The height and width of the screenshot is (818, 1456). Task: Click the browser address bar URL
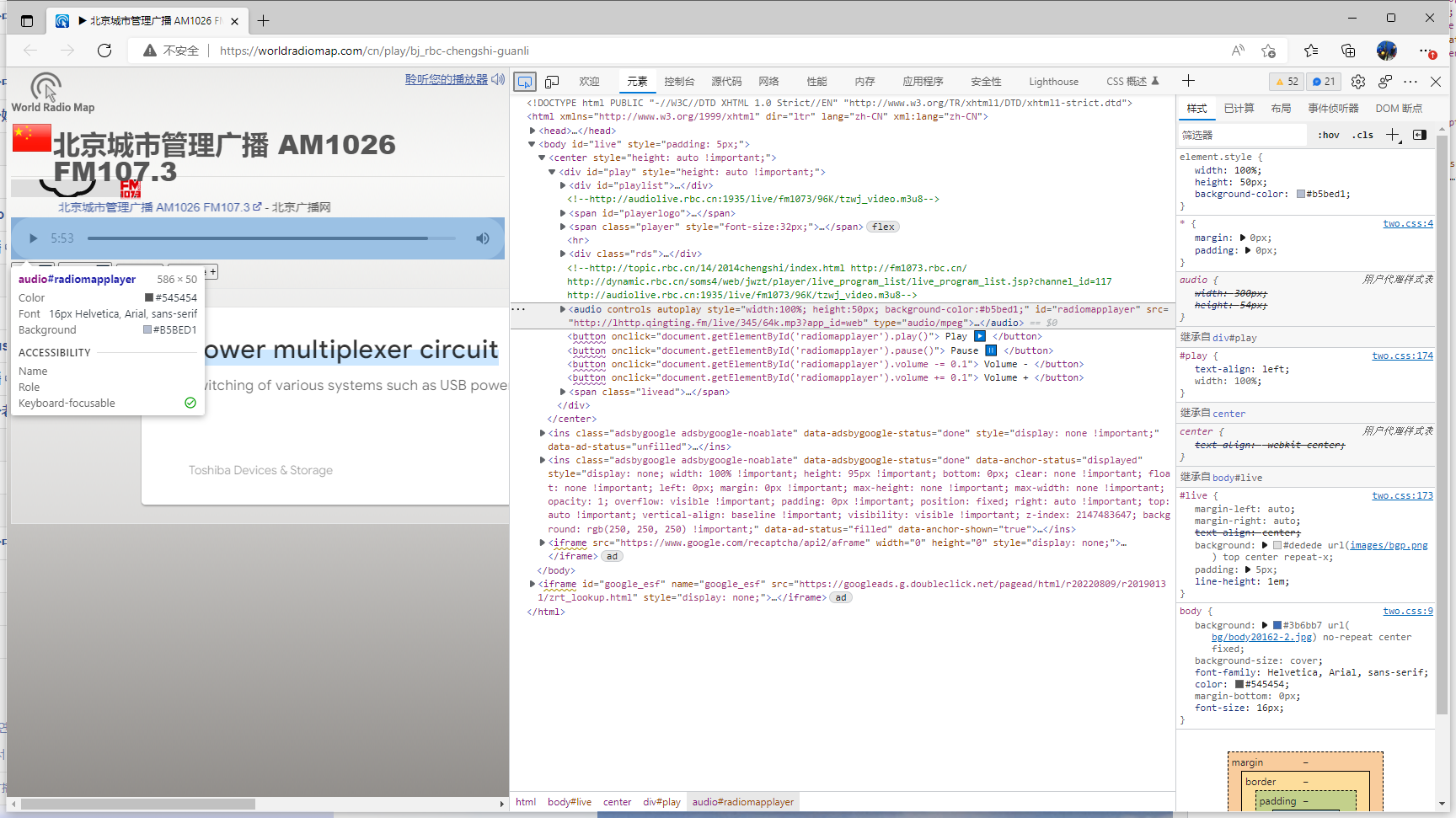click(x=374, y=51)
